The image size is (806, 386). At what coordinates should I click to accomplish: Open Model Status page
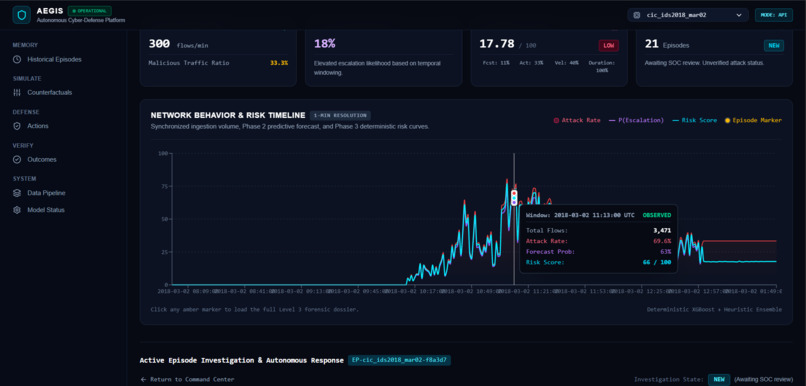(46, 210)
